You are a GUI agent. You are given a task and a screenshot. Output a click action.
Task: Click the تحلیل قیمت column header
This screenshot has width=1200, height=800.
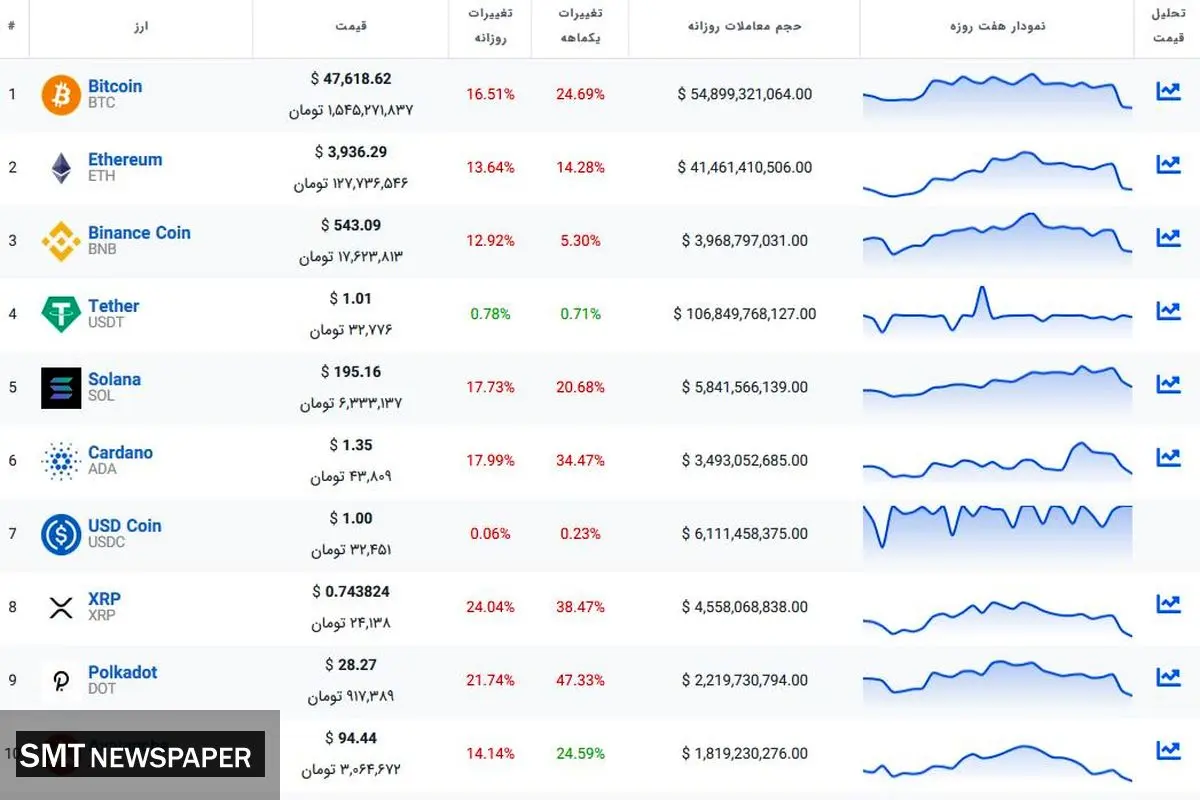click(x=1167, y=26)
